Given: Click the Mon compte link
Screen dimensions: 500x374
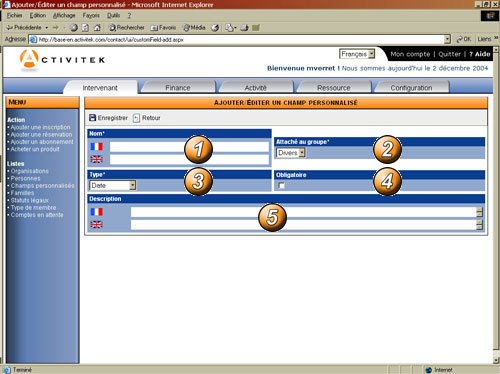Looking at the screenshot, I should click(410, 54).
